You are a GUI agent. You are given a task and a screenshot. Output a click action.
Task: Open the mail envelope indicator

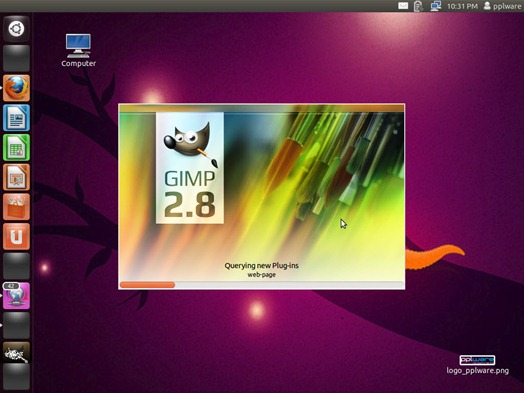pos(403,6)
